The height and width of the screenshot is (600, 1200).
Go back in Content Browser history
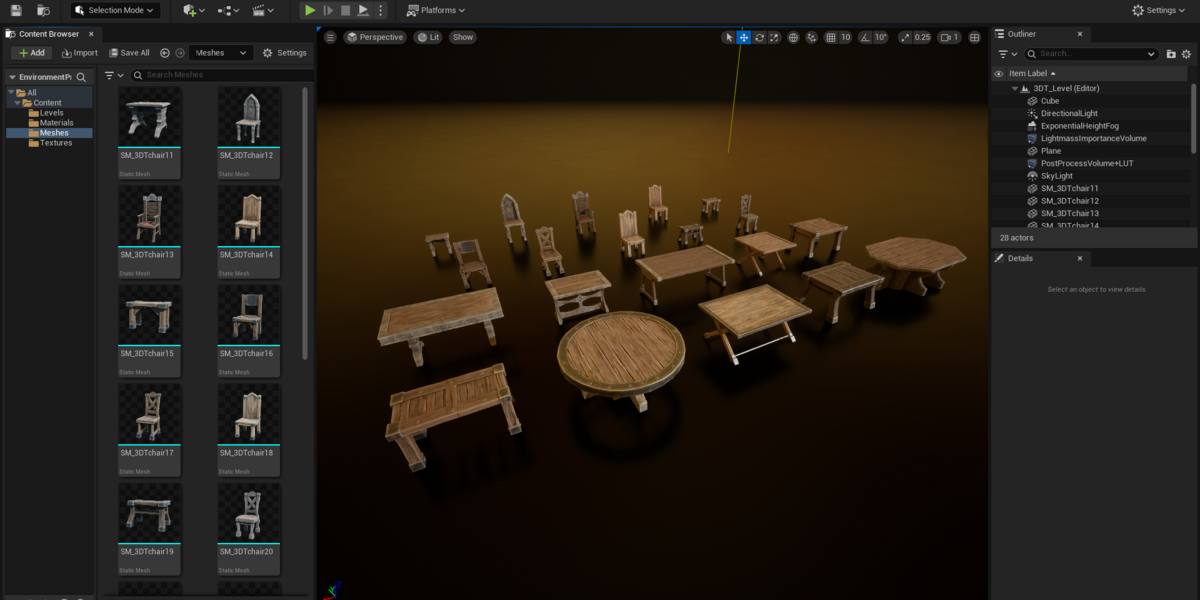(x=165, y=53)
